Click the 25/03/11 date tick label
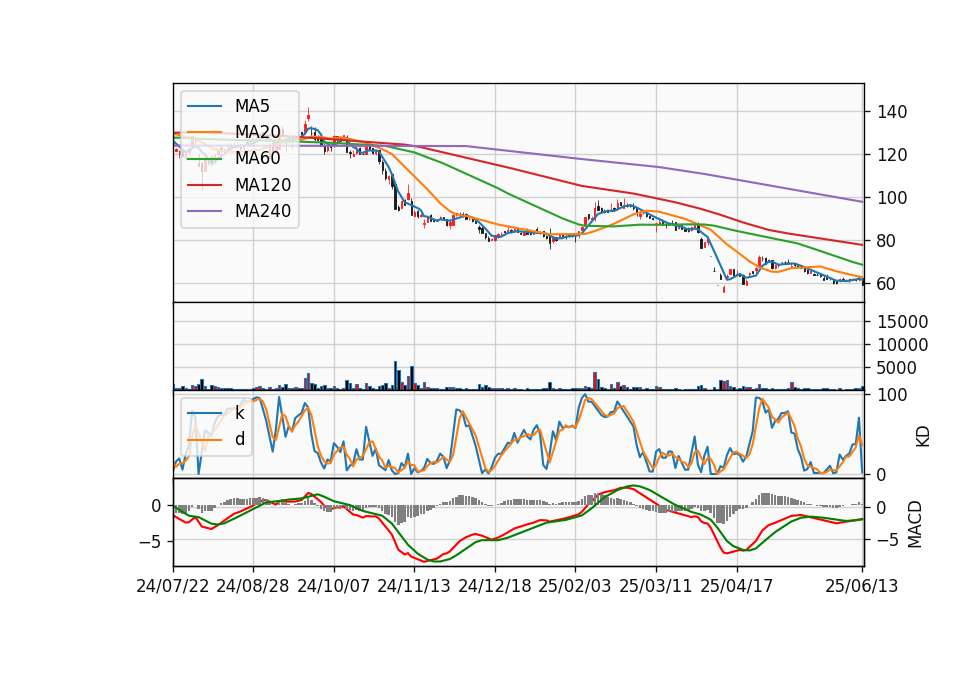 [656, 586]
